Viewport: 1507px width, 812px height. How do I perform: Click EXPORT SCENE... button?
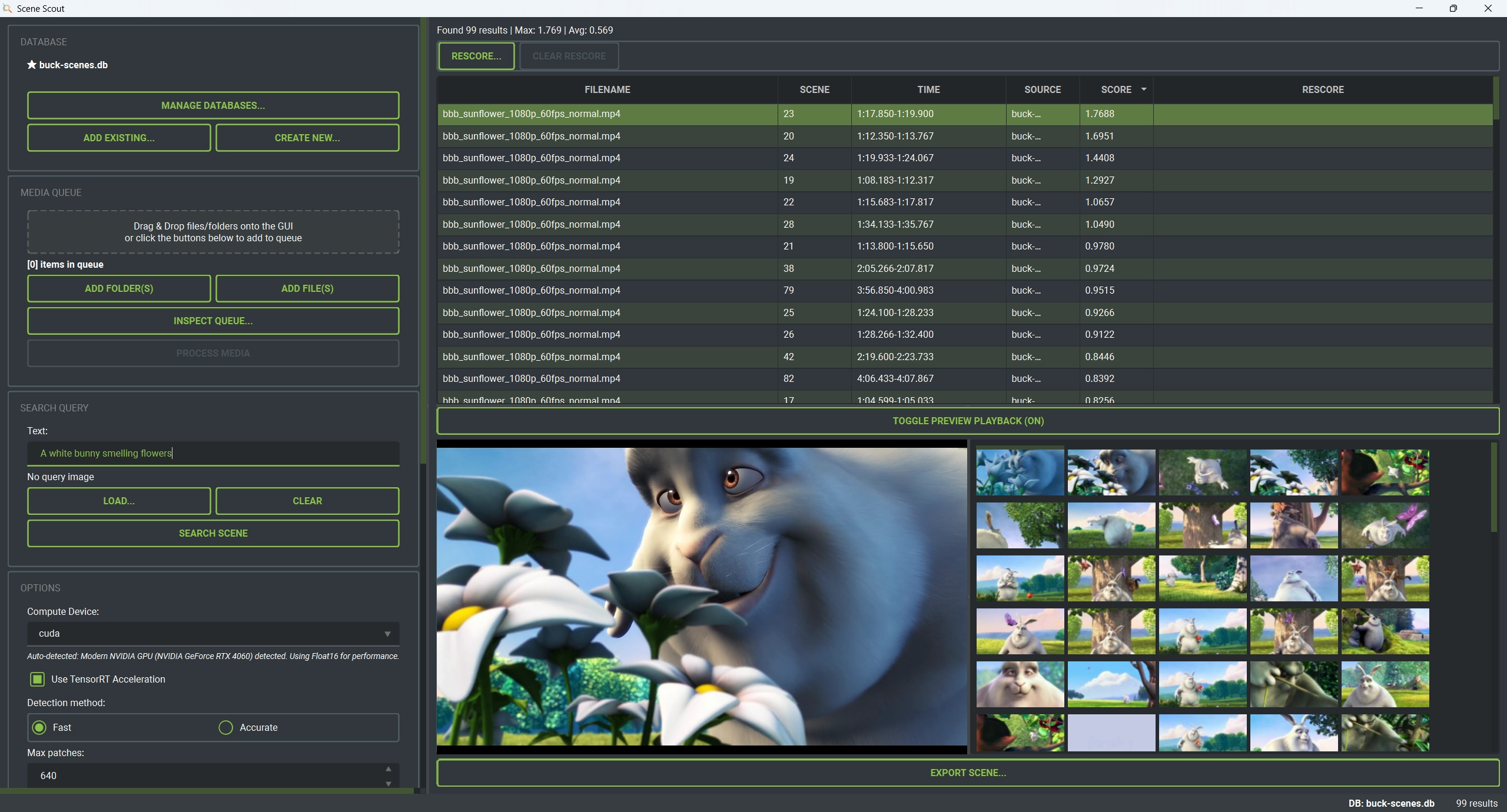(968, 773)
